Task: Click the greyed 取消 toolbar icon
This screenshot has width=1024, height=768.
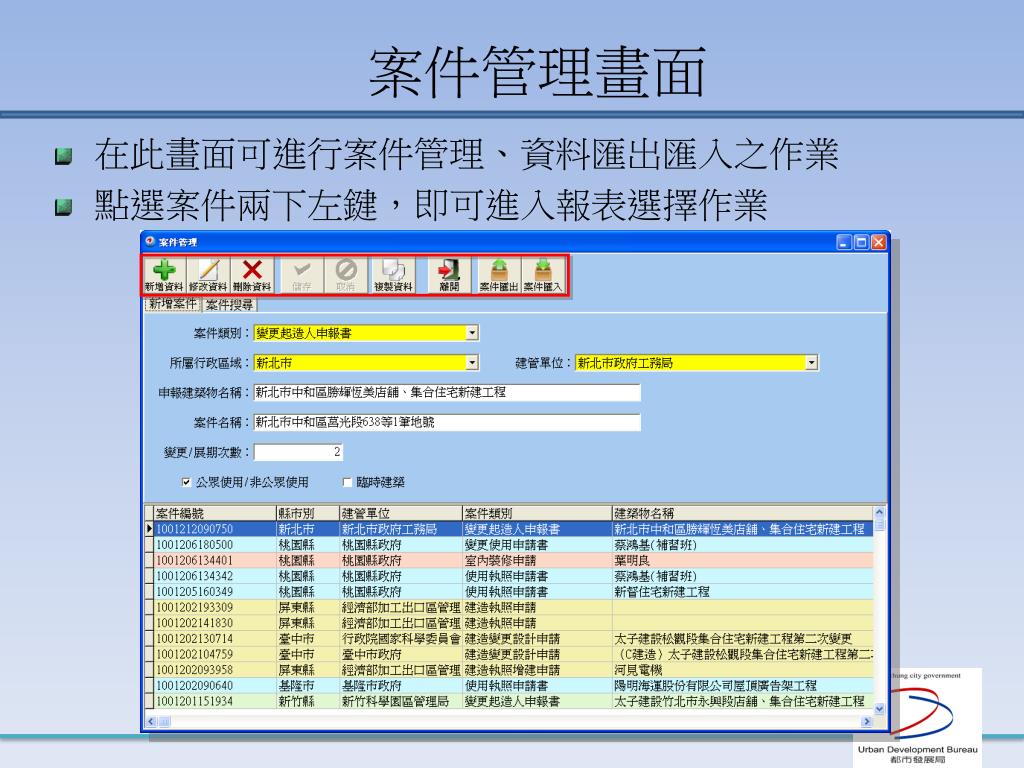Action: click(x=345, y=275)
